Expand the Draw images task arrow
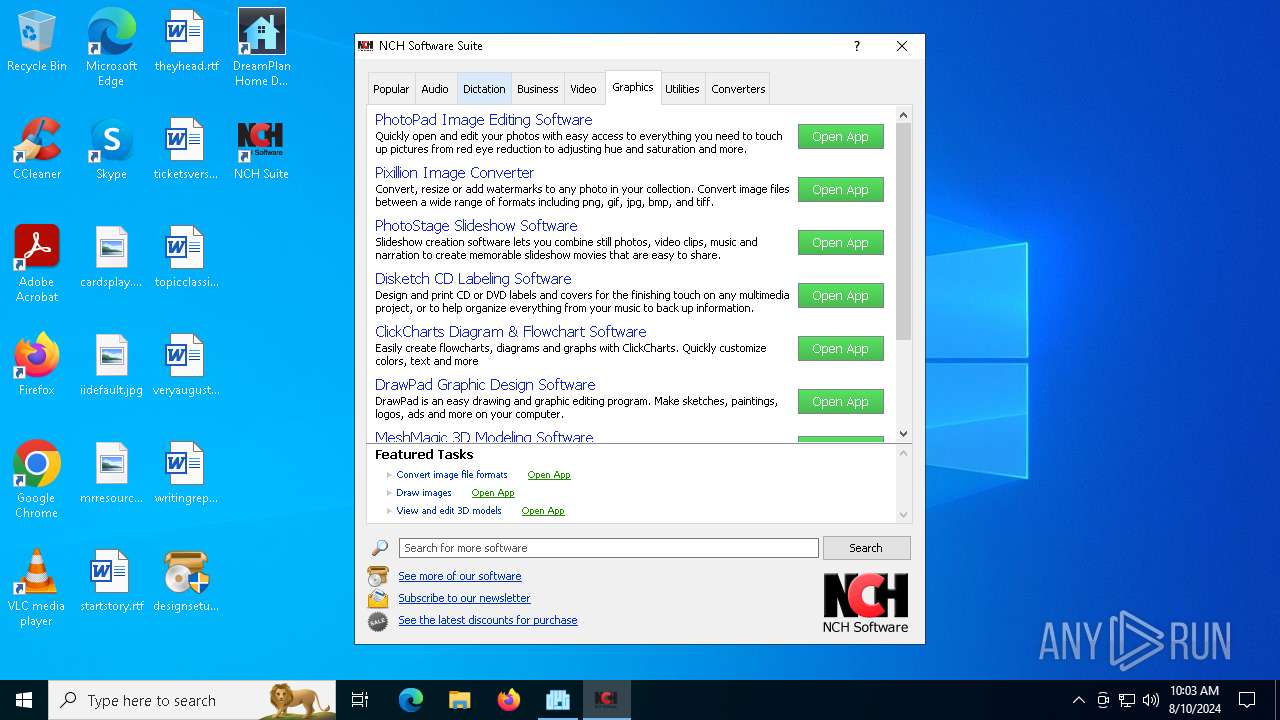This screenshot has height=720, width=1280. coord(390,493)
